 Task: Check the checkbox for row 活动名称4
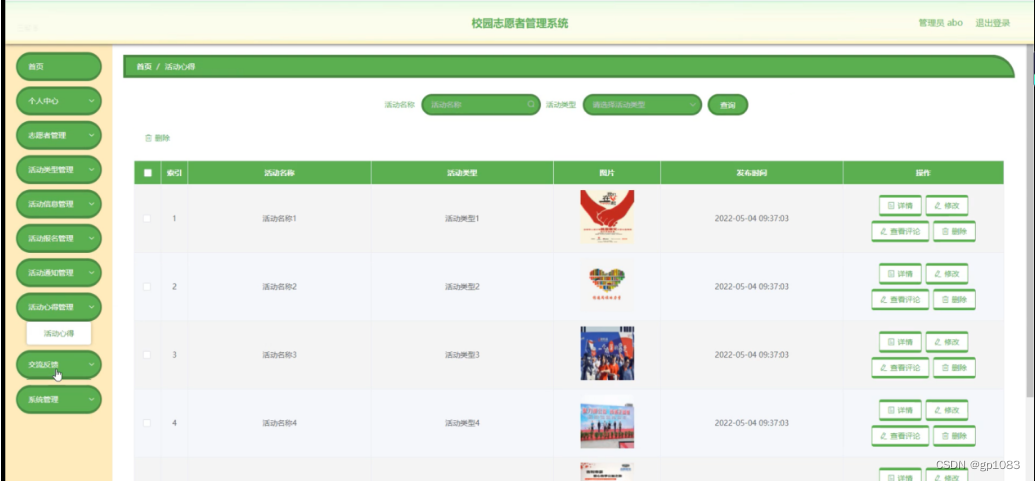[147, 423]
